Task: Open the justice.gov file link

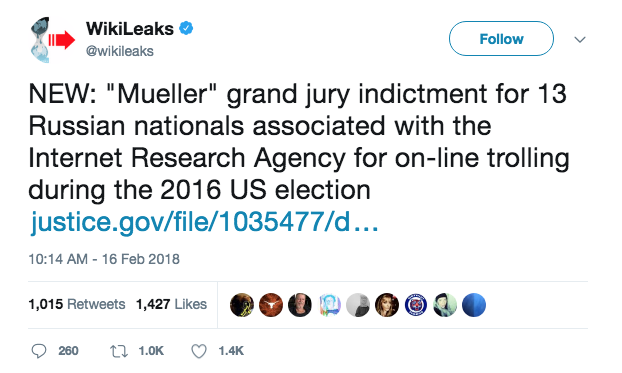Action: click(204, 222)
